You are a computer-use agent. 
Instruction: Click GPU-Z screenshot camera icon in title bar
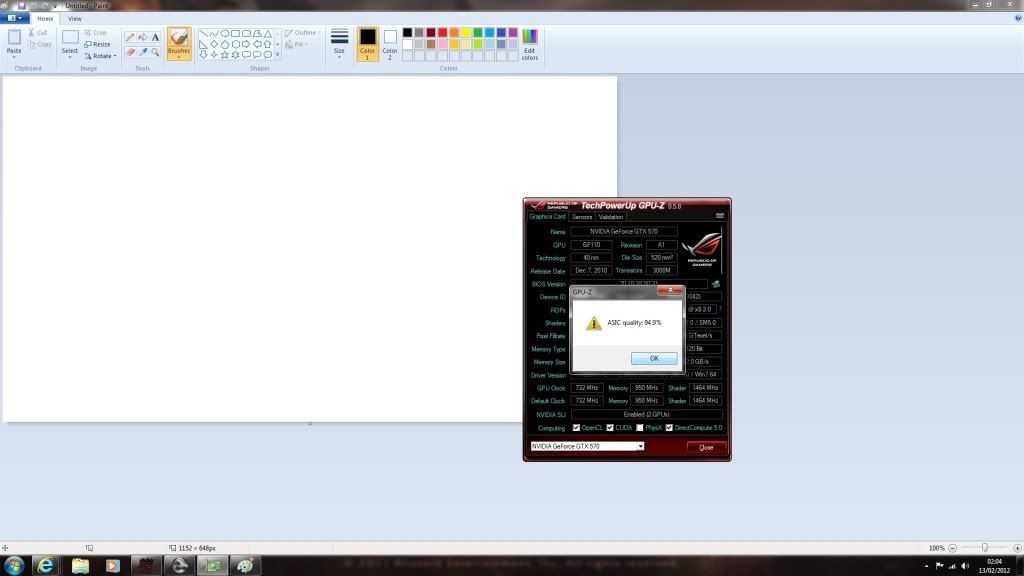(720, 216)
